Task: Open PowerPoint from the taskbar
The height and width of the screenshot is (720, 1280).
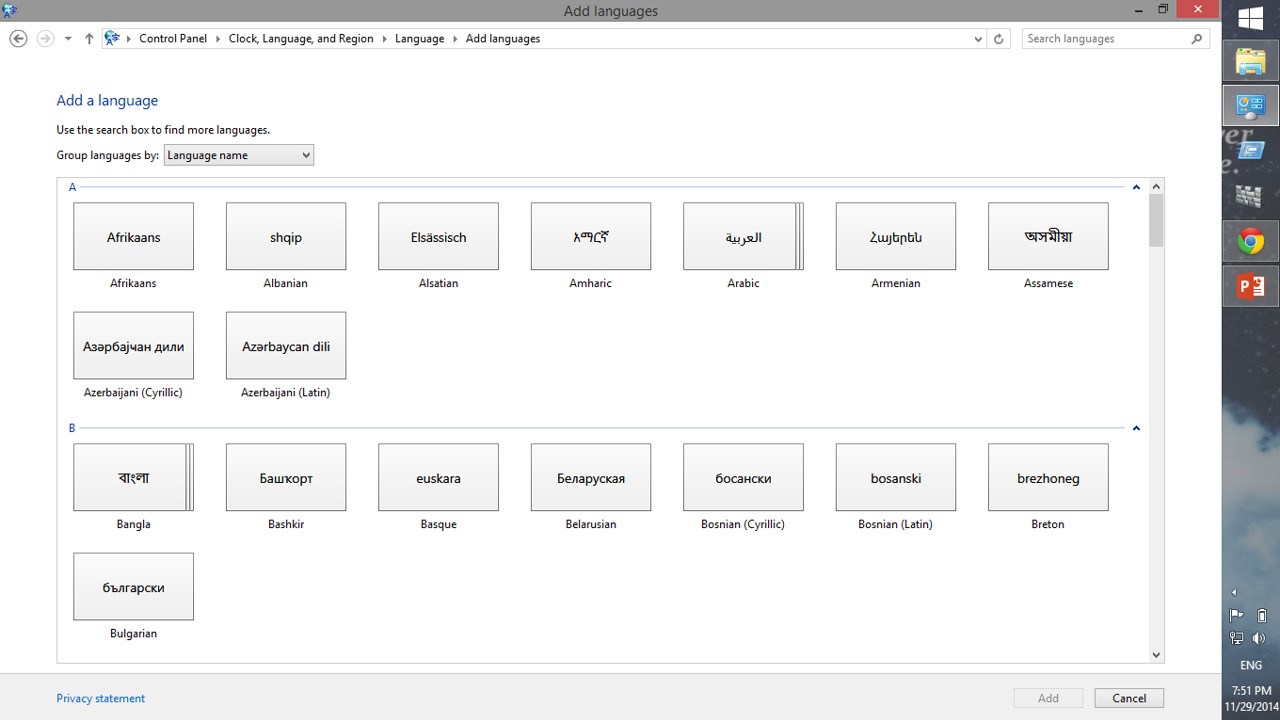Action: 1250,287
